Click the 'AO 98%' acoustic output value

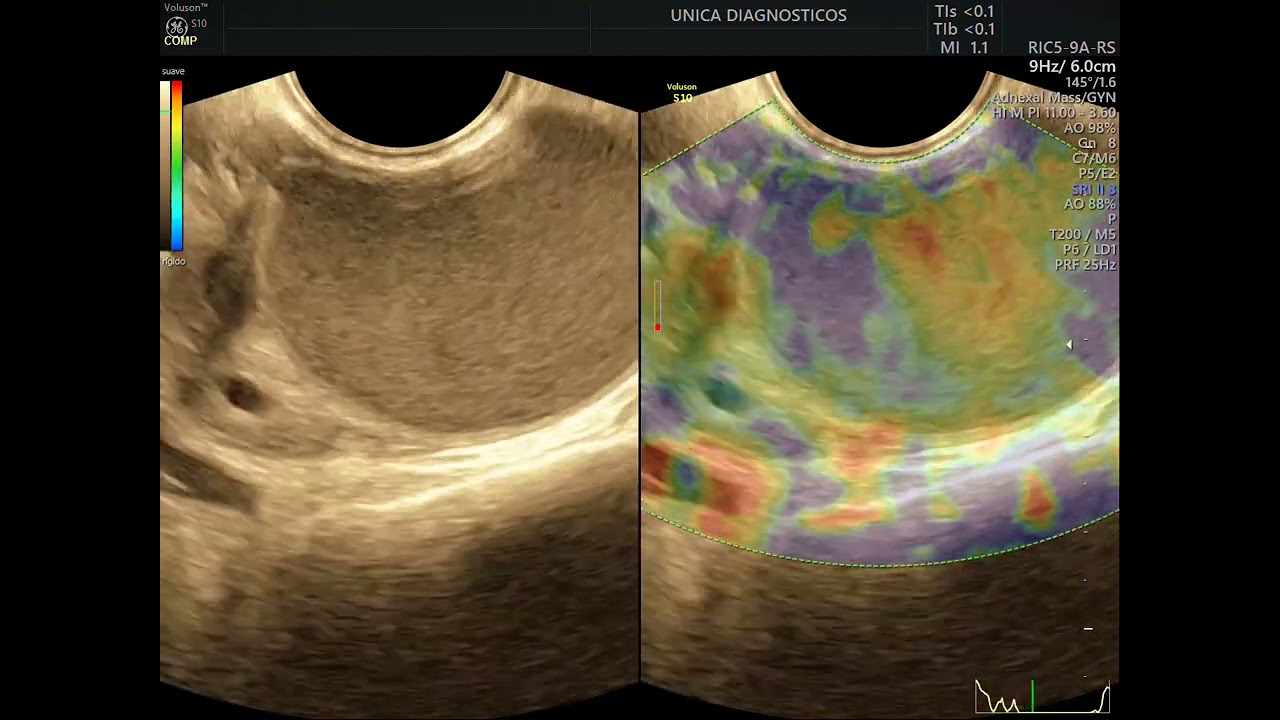click(1089, 128)
